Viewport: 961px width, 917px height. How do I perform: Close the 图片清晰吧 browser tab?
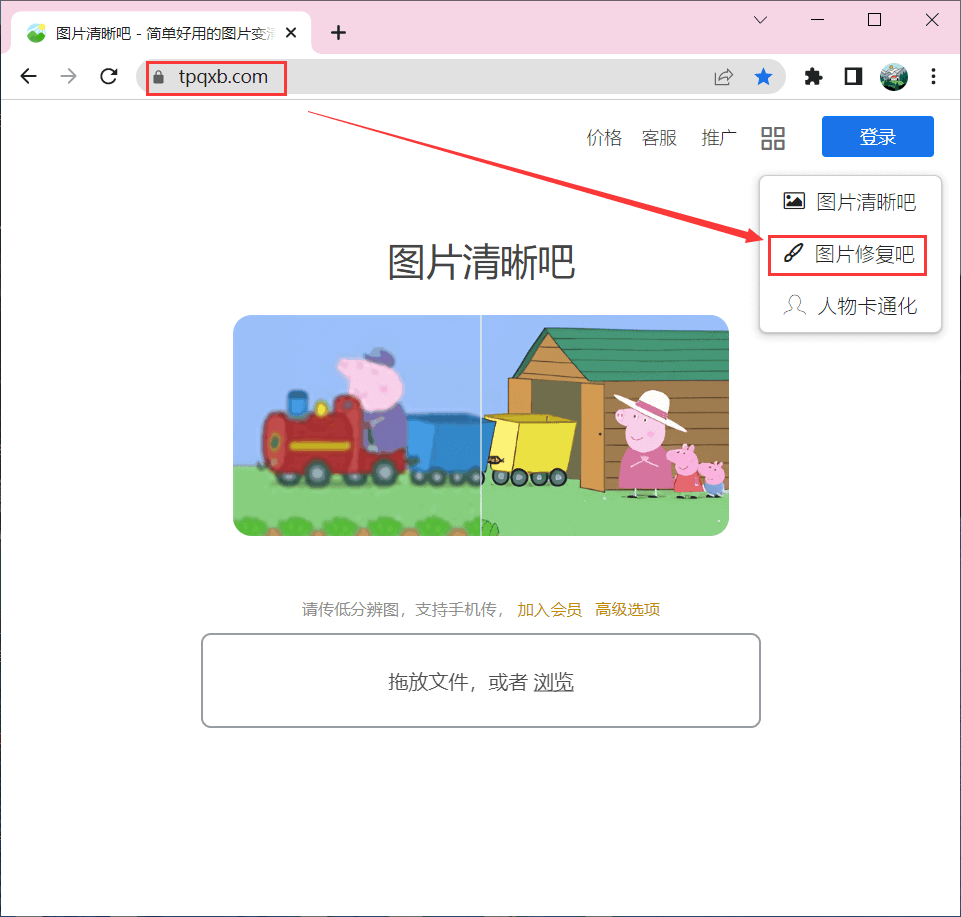(291, 33)
